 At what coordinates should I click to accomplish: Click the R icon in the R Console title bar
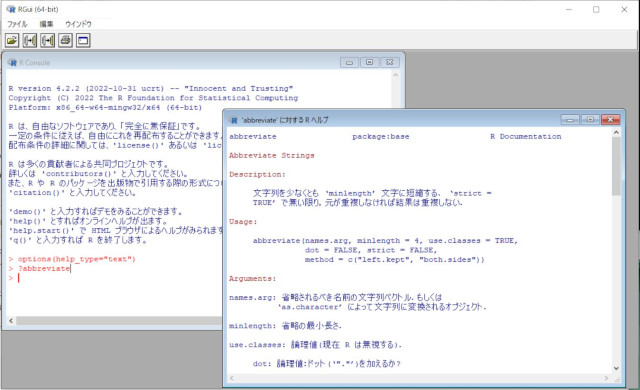pos(12,62)
